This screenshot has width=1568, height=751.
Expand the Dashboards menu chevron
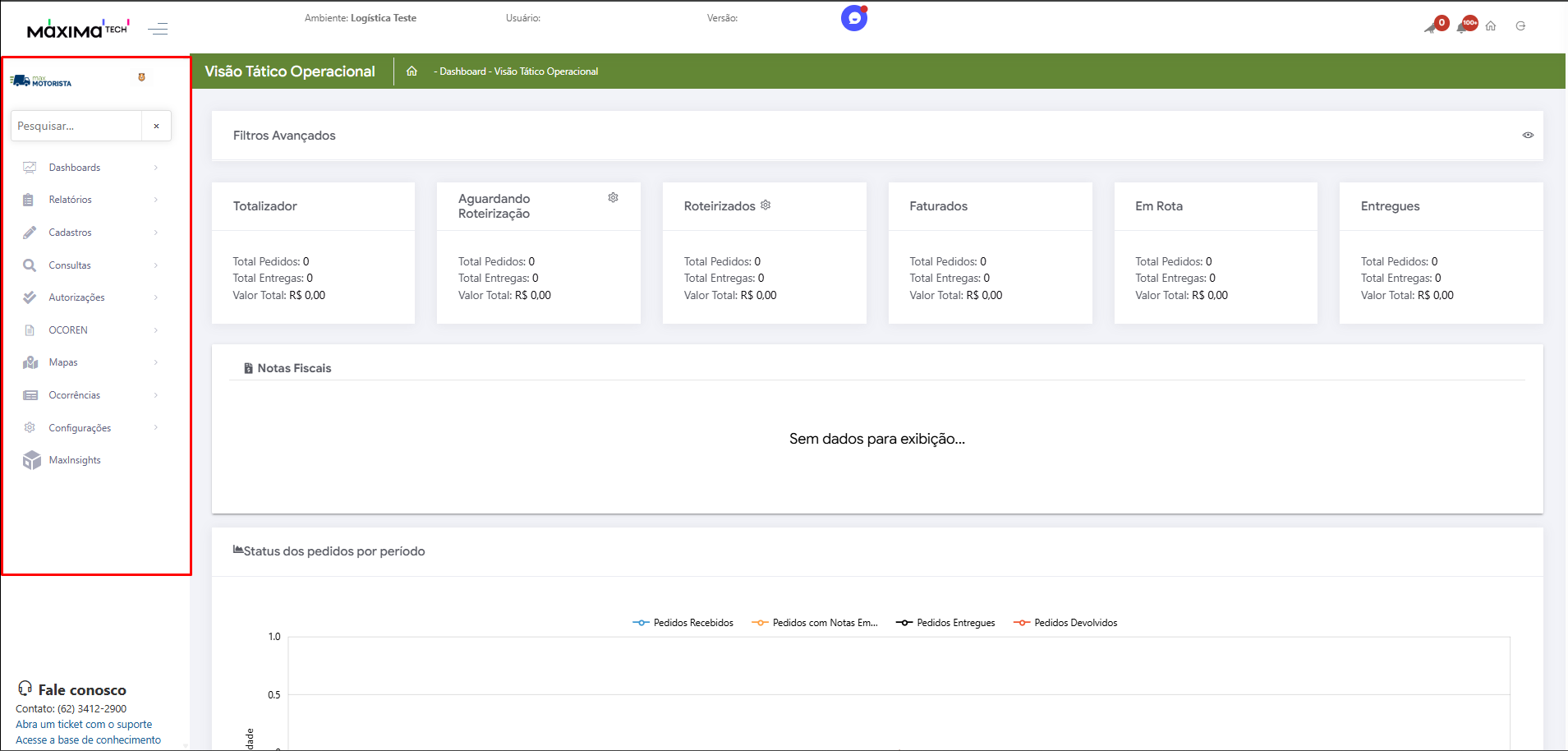[x=155, y=168]
